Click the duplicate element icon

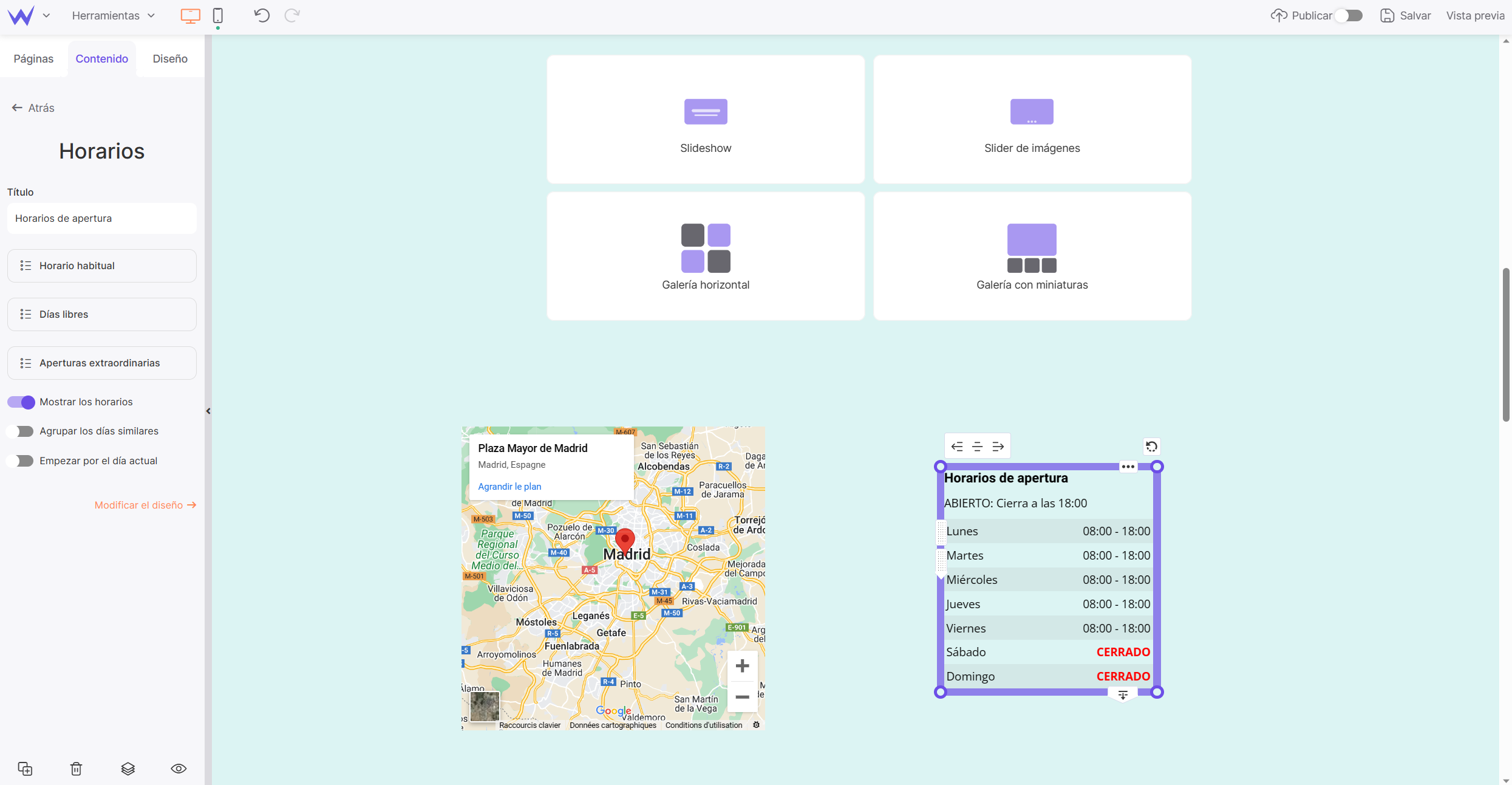tap(25, 769)
